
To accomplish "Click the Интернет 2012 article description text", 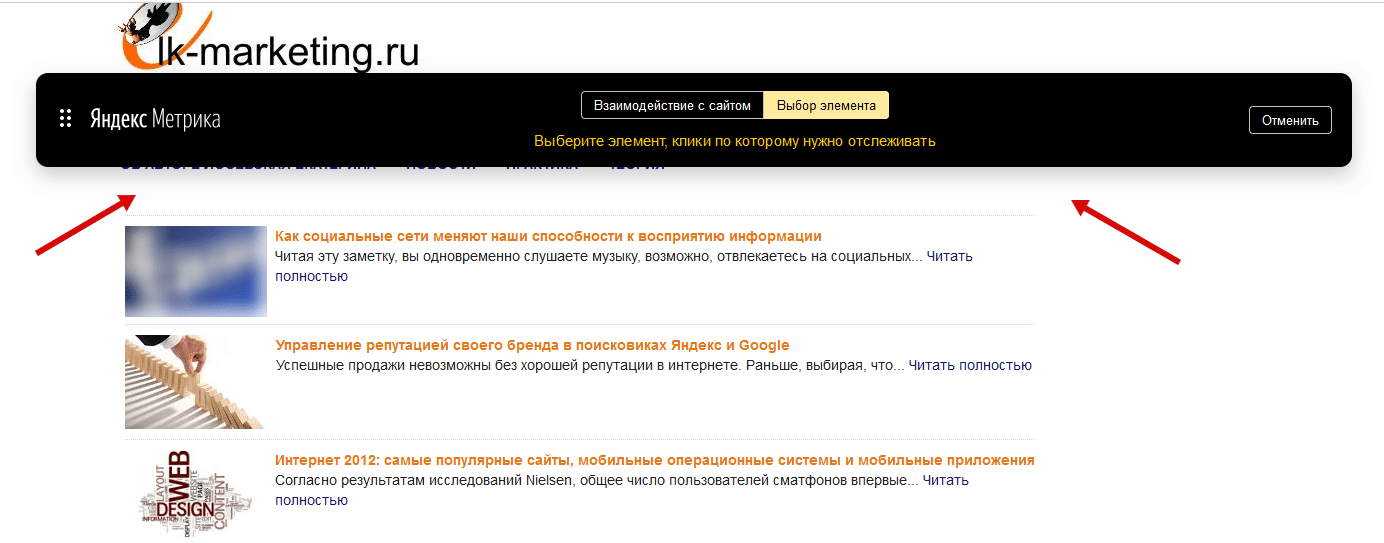I will tap(590, 480).
